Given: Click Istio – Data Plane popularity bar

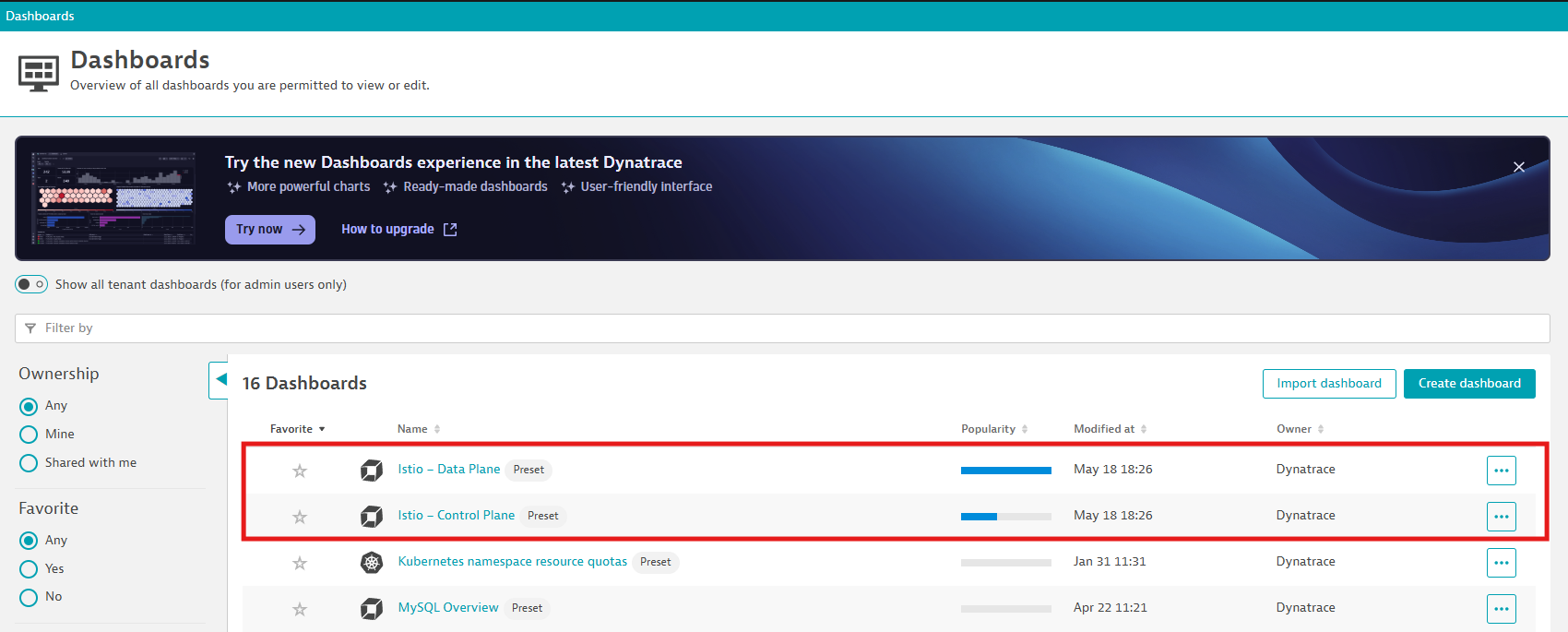Looking at the screenshot, I should 1006,471.
